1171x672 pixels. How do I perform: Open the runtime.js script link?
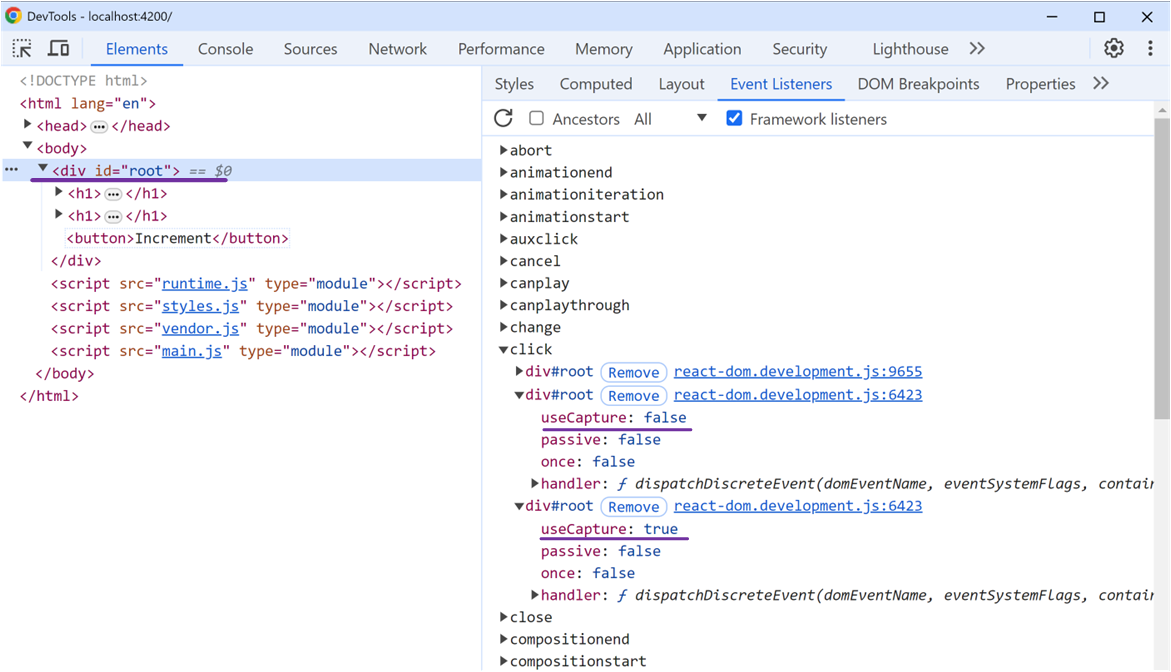pyautogui.click(x=205, y=283)
